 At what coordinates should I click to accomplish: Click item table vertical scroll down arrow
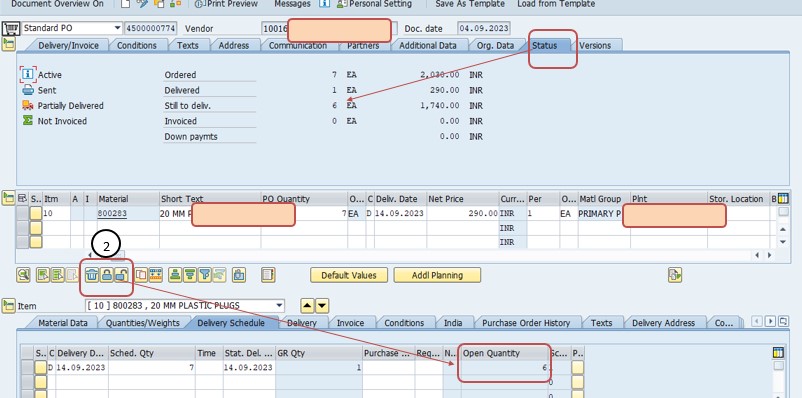point(783,241)
